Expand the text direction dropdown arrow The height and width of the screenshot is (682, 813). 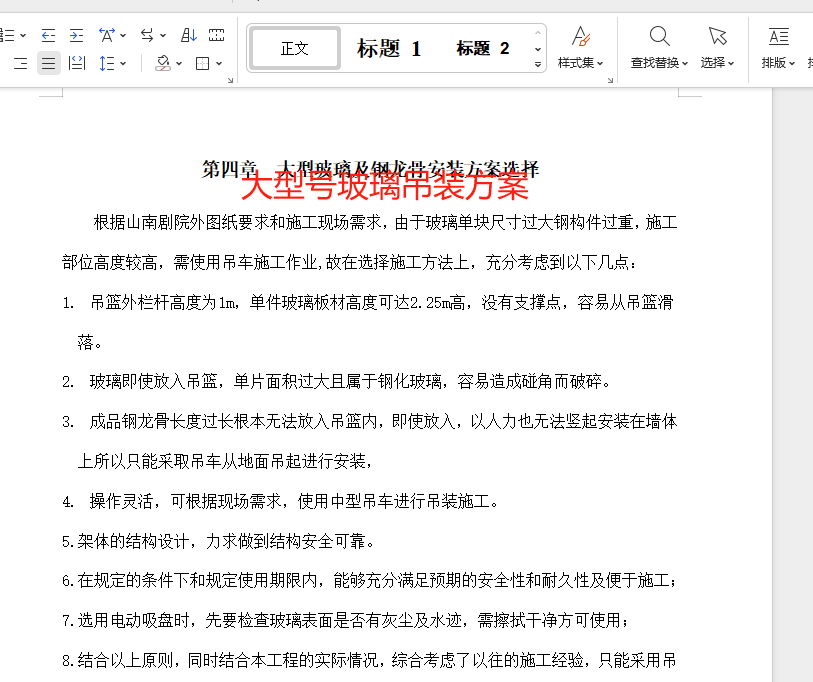click(x=163, y=35)
